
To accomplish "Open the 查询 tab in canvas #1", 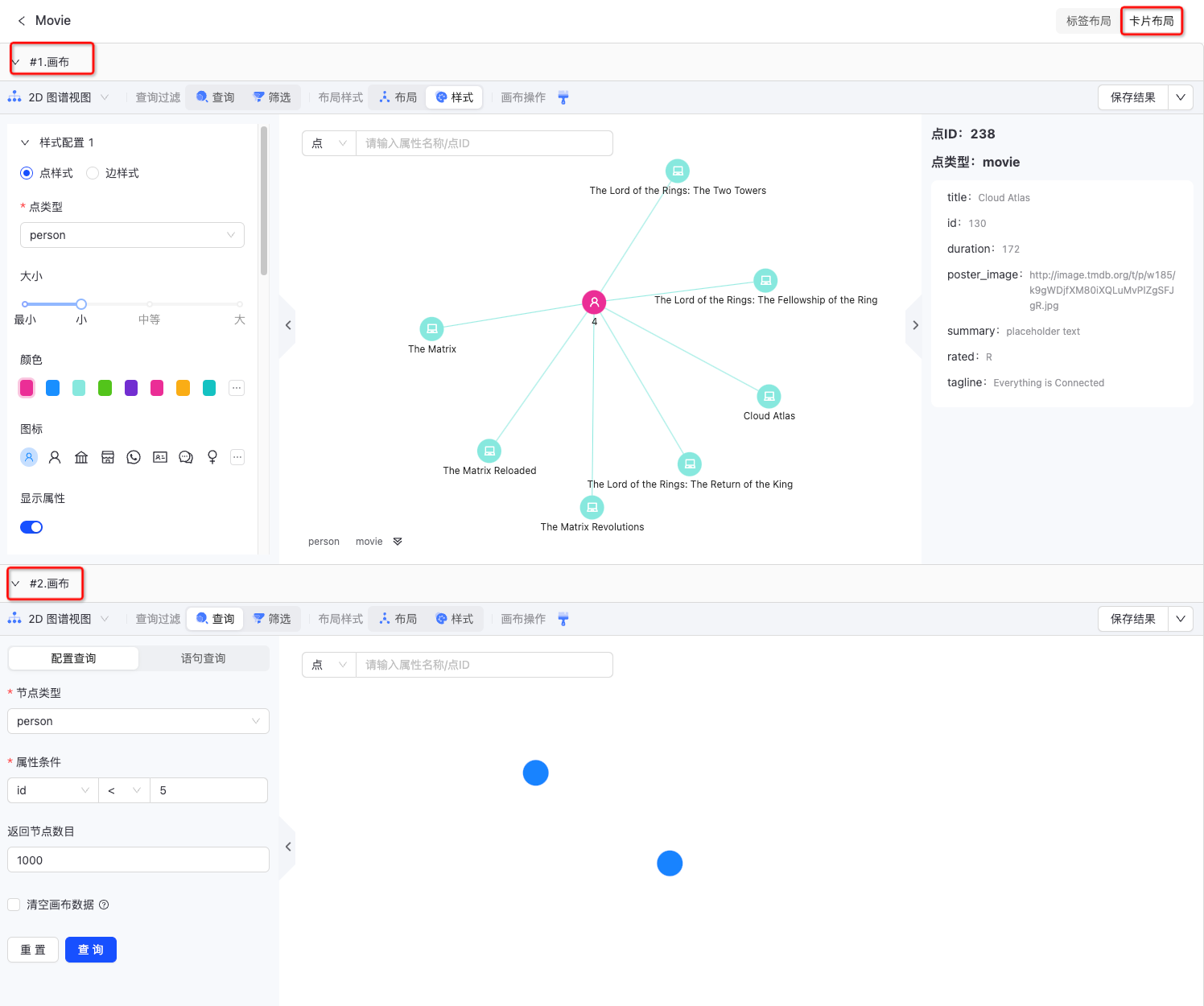I will click(216, 97).
